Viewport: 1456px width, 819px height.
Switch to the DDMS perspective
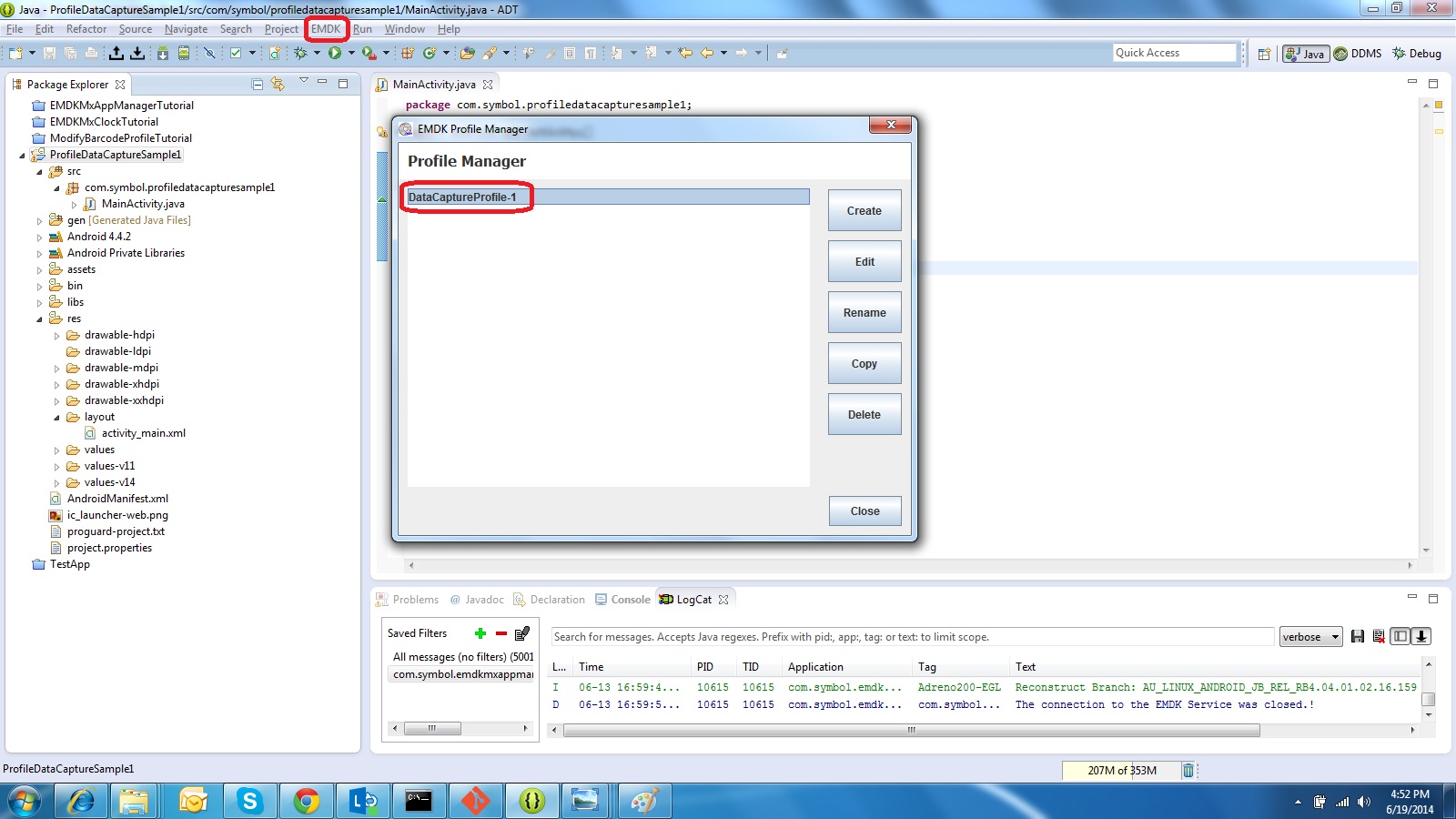click(x=1358, y=54)
